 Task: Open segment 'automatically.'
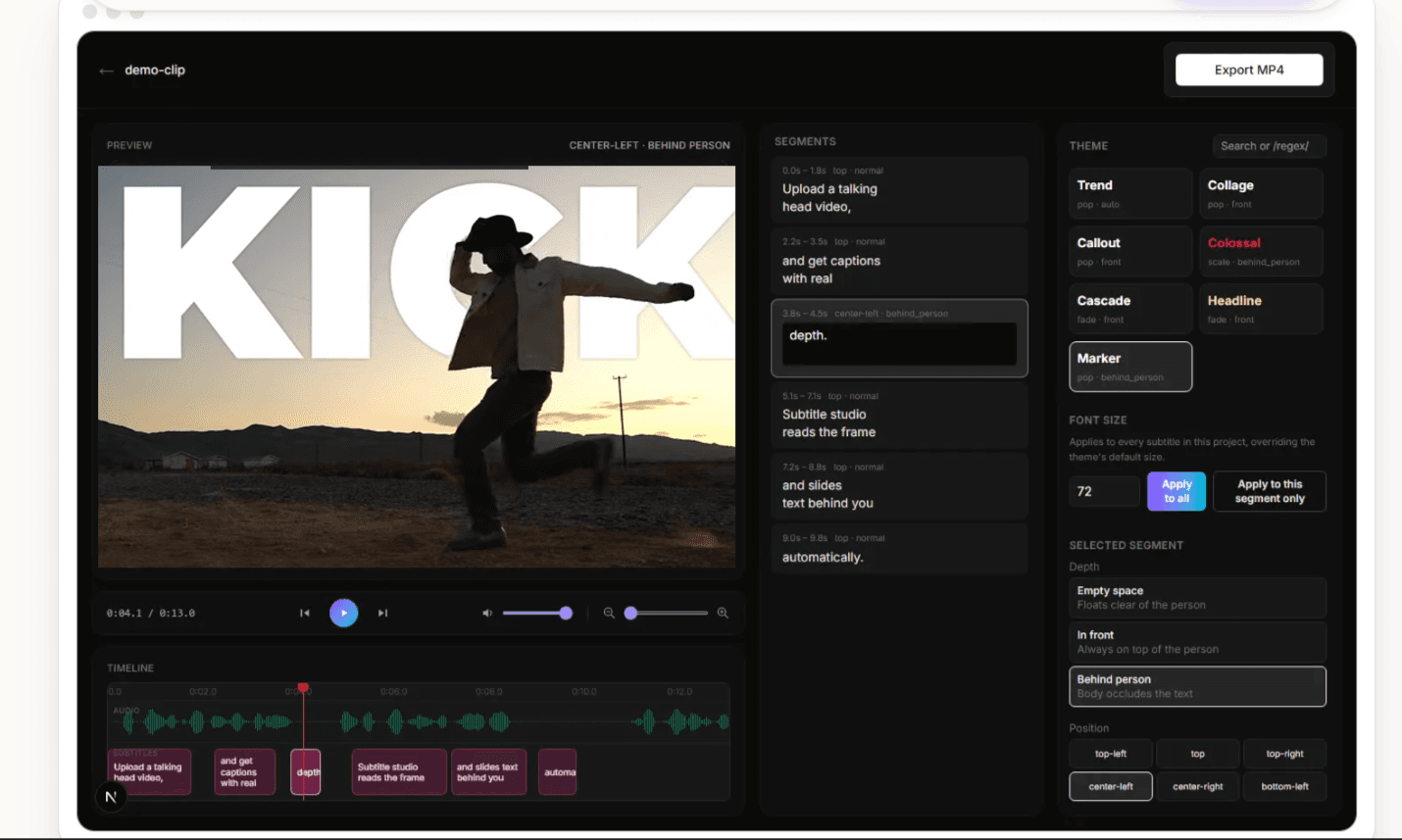pos(899,549)
